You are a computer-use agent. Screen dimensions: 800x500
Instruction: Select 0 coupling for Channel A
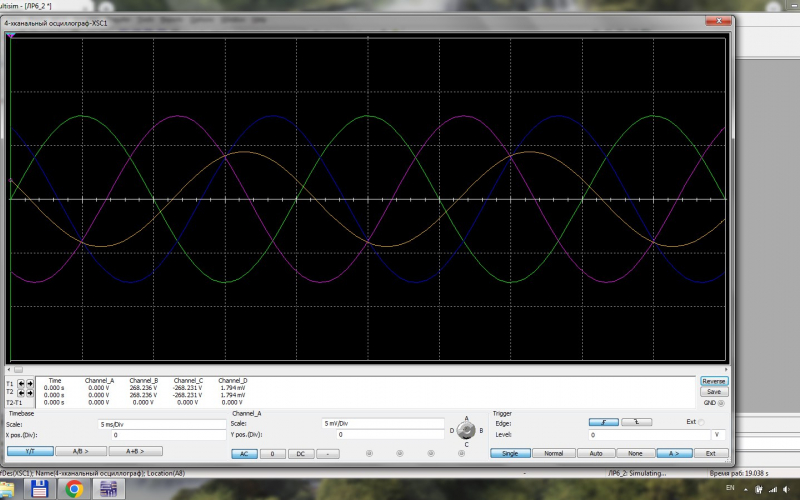(x=272, y=454)
